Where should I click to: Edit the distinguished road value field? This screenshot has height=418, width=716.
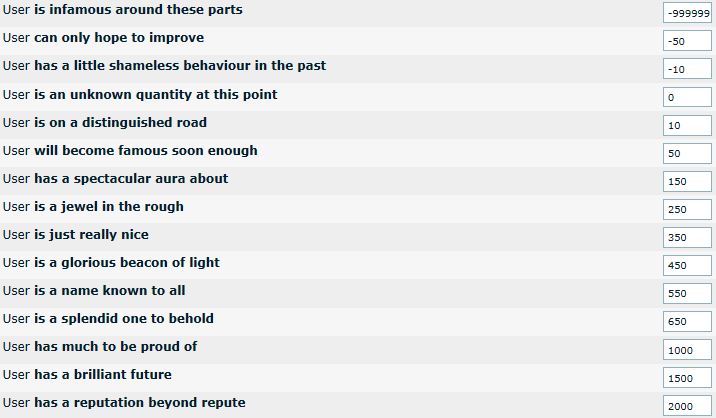pos(686,125)
